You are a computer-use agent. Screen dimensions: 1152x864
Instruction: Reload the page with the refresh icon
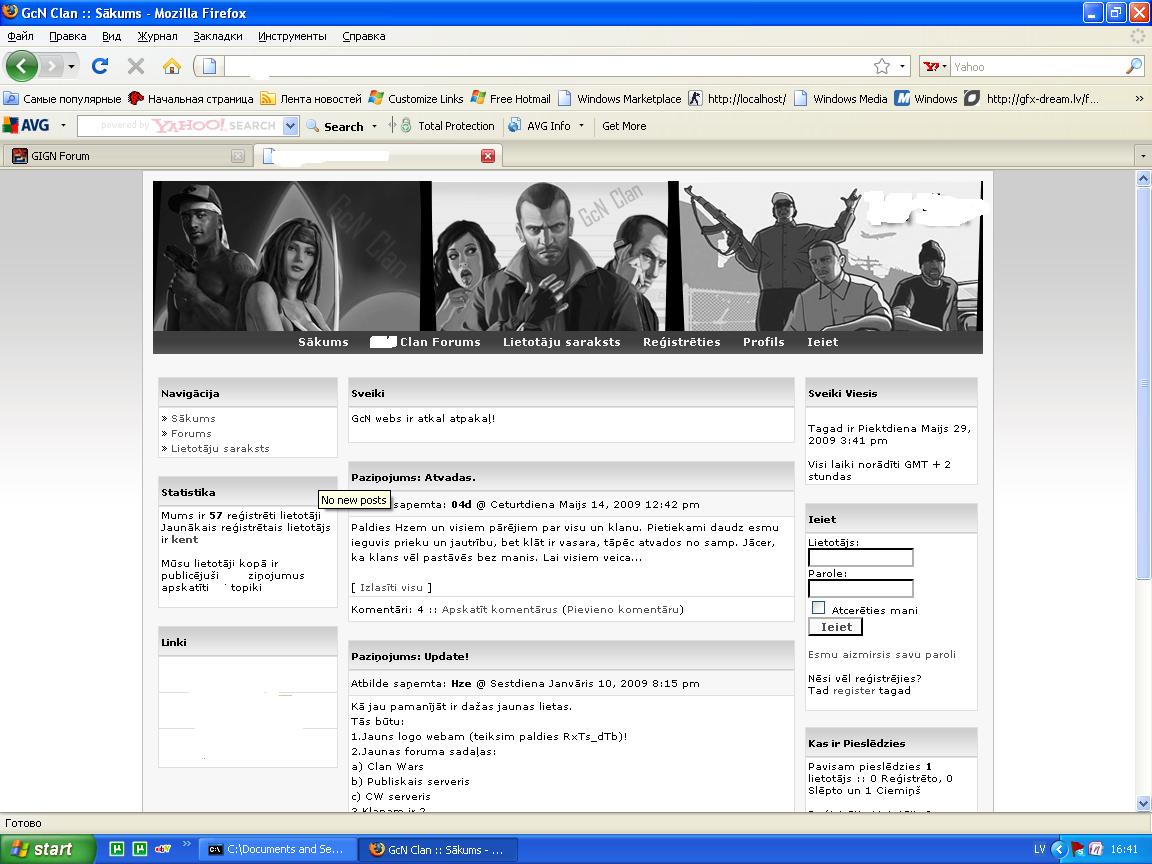coord(100,66)
